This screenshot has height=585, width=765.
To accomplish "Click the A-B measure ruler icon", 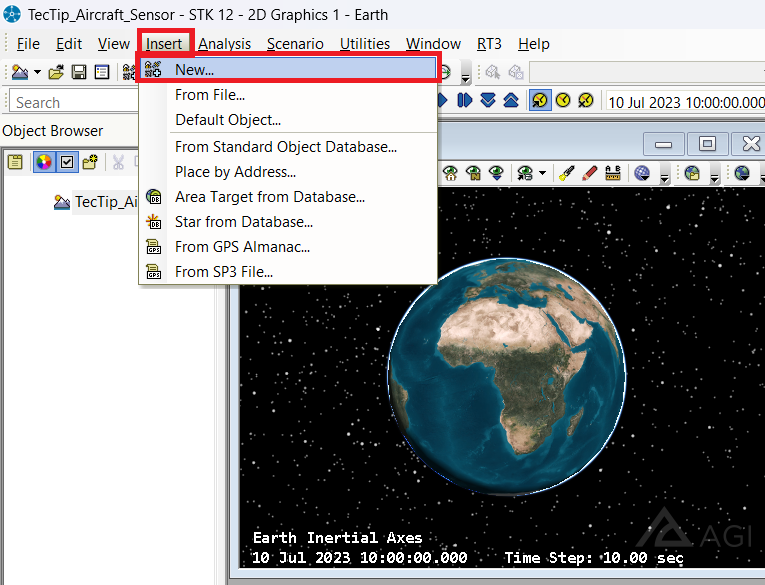I will 613,173.
